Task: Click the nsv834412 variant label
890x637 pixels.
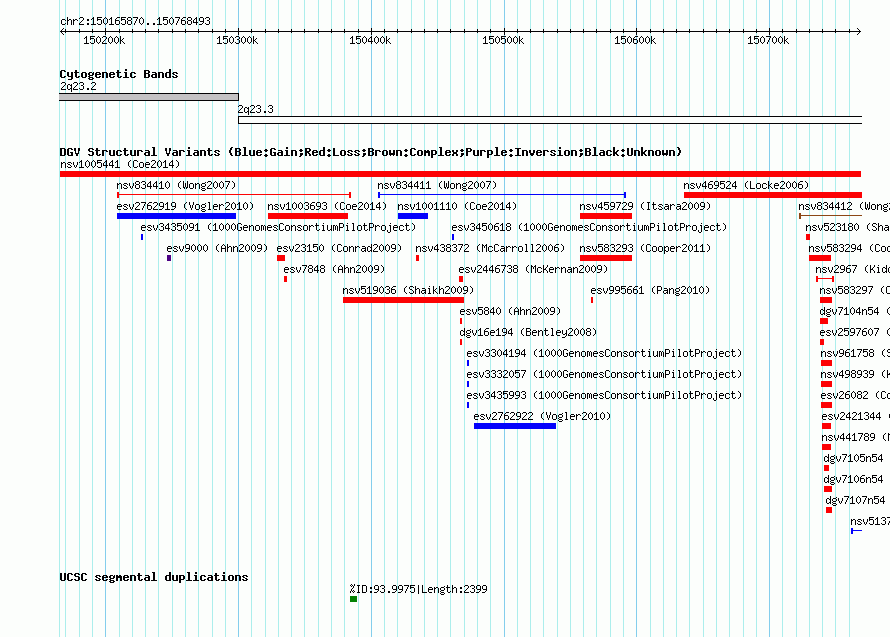Action: [843, 206]
